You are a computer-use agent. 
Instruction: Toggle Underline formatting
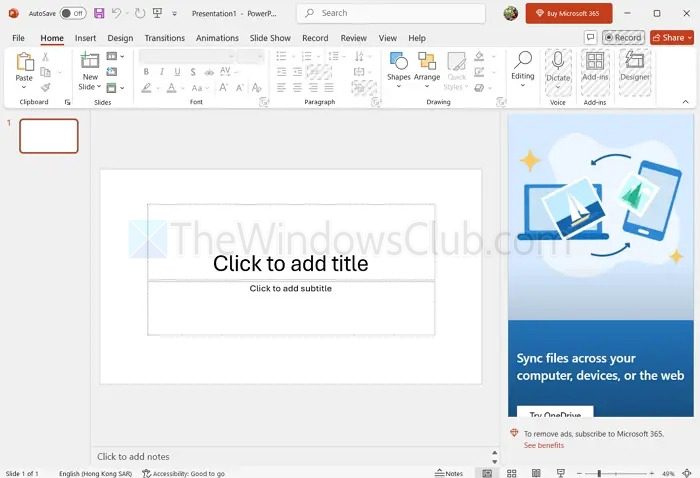tap(177, 72)
